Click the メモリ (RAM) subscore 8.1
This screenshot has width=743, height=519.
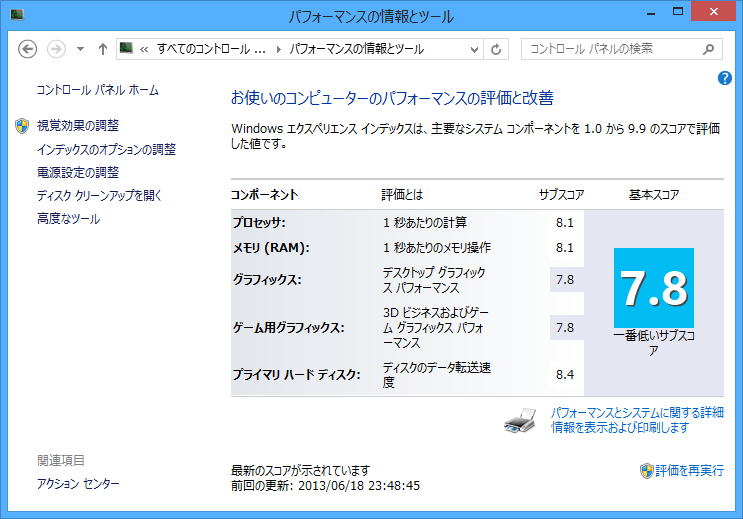565,247
